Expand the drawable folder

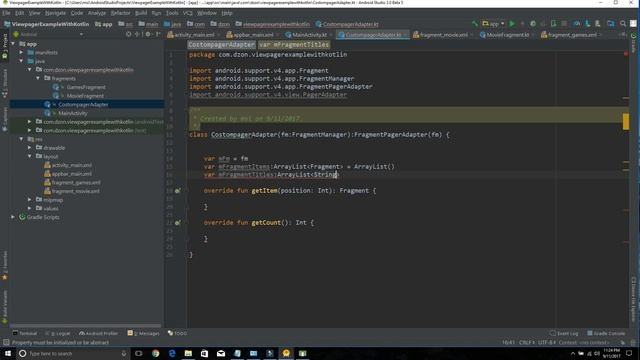(x=29, y=147)
